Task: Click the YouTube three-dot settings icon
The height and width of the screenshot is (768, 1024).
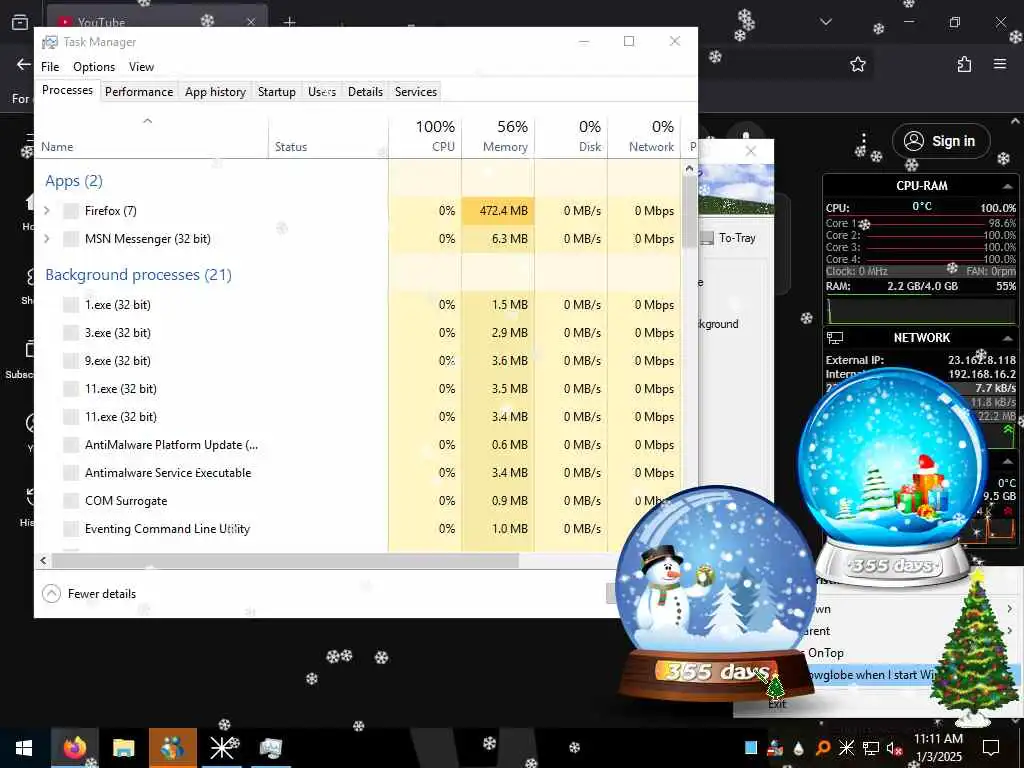Action: tap(863, 141)
